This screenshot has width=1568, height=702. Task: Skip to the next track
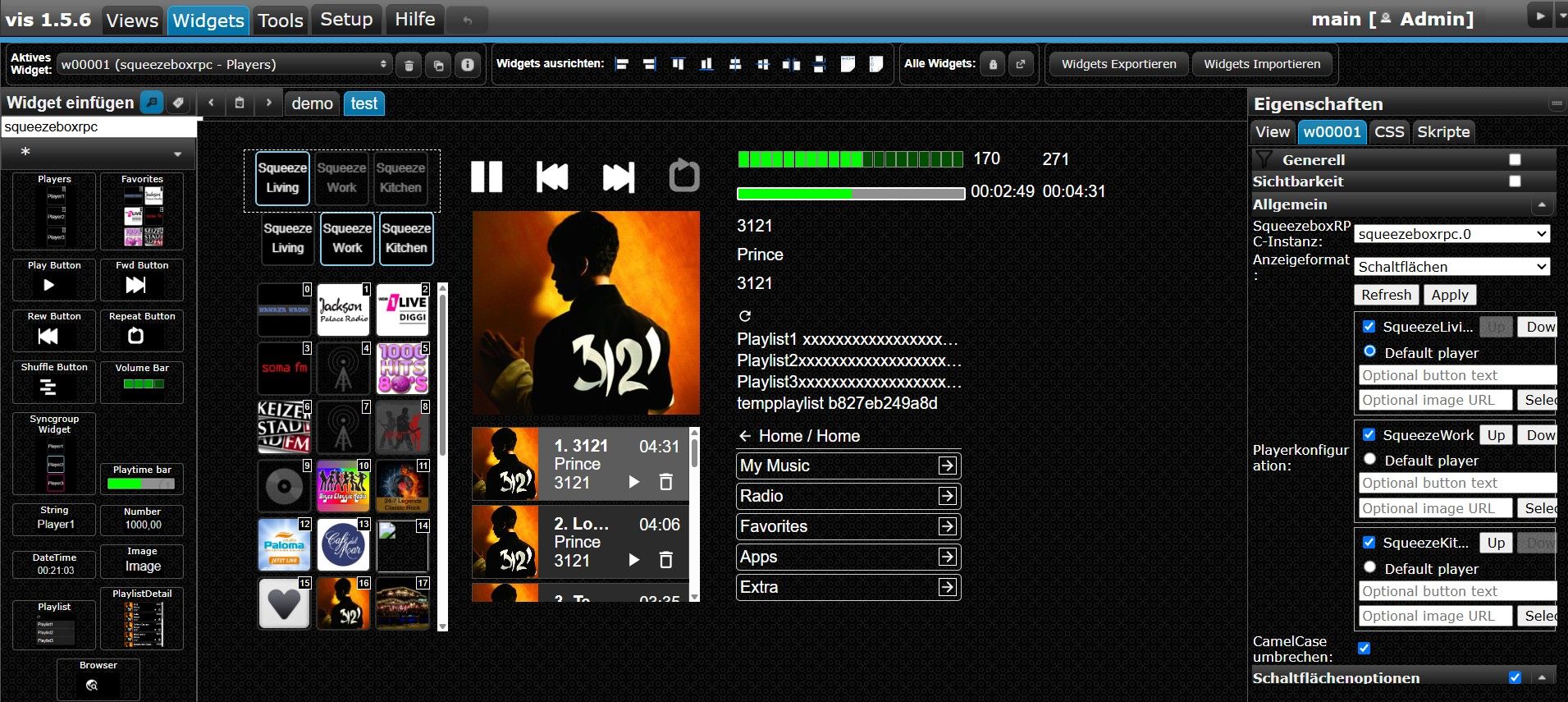(619, 177)
